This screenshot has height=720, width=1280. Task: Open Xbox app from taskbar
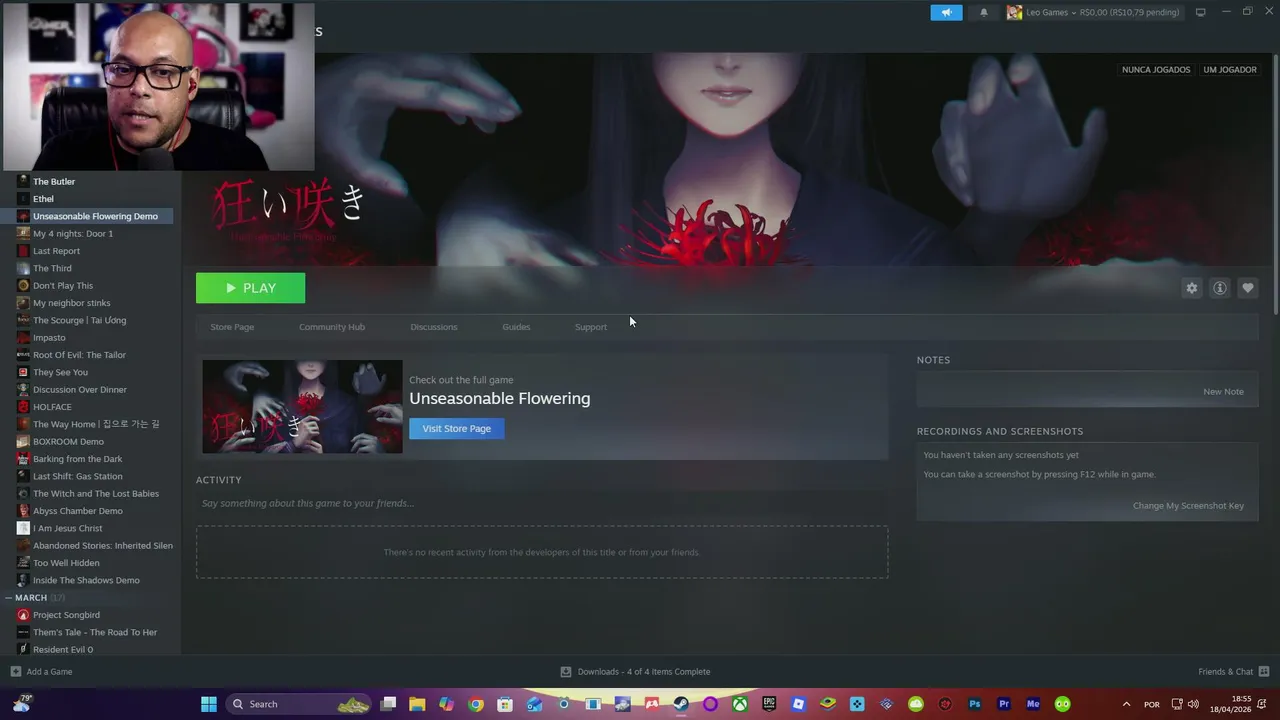(739, 704)
